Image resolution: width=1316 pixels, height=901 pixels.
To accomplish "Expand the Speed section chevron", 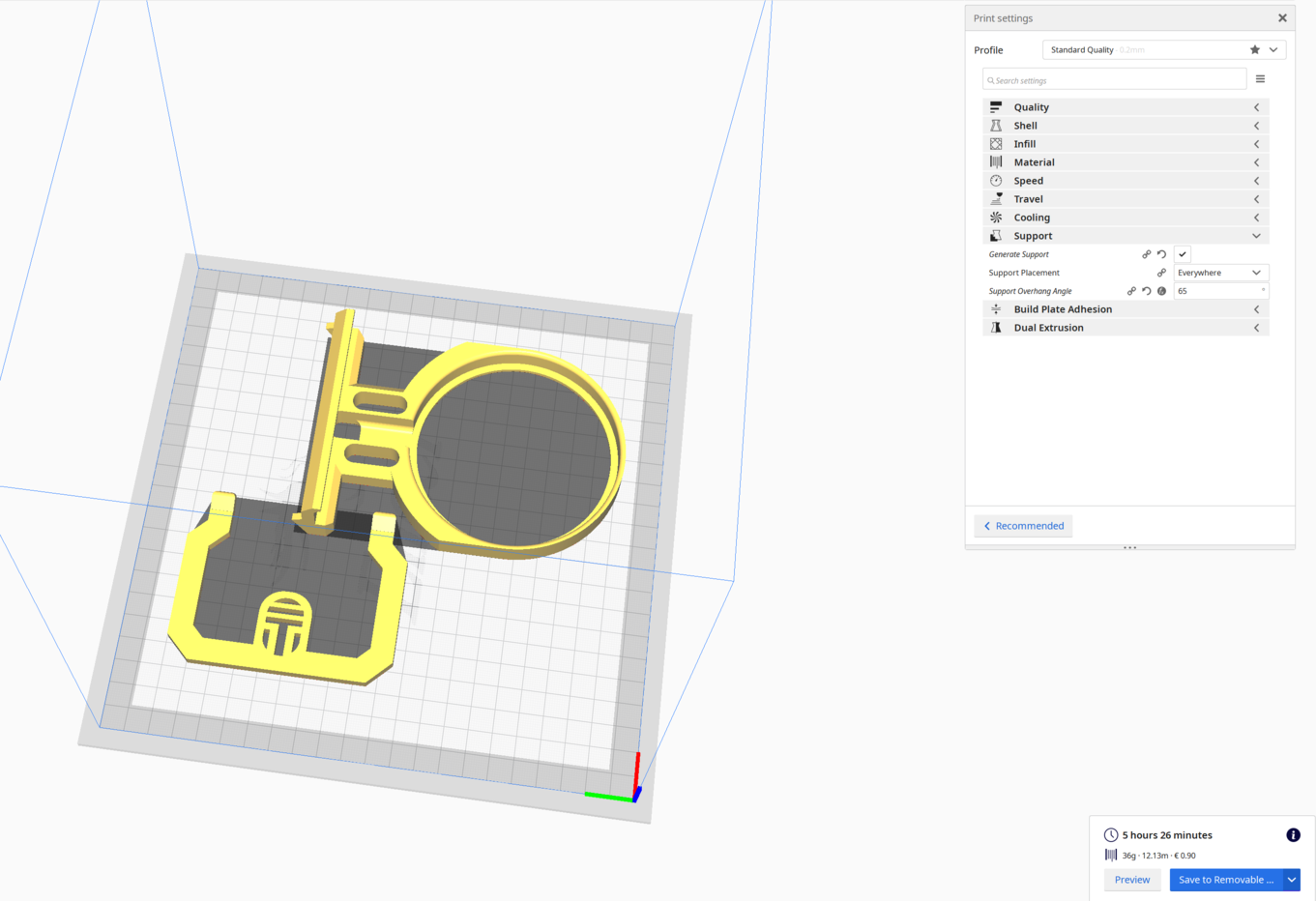I will (x=1257, y=181).
